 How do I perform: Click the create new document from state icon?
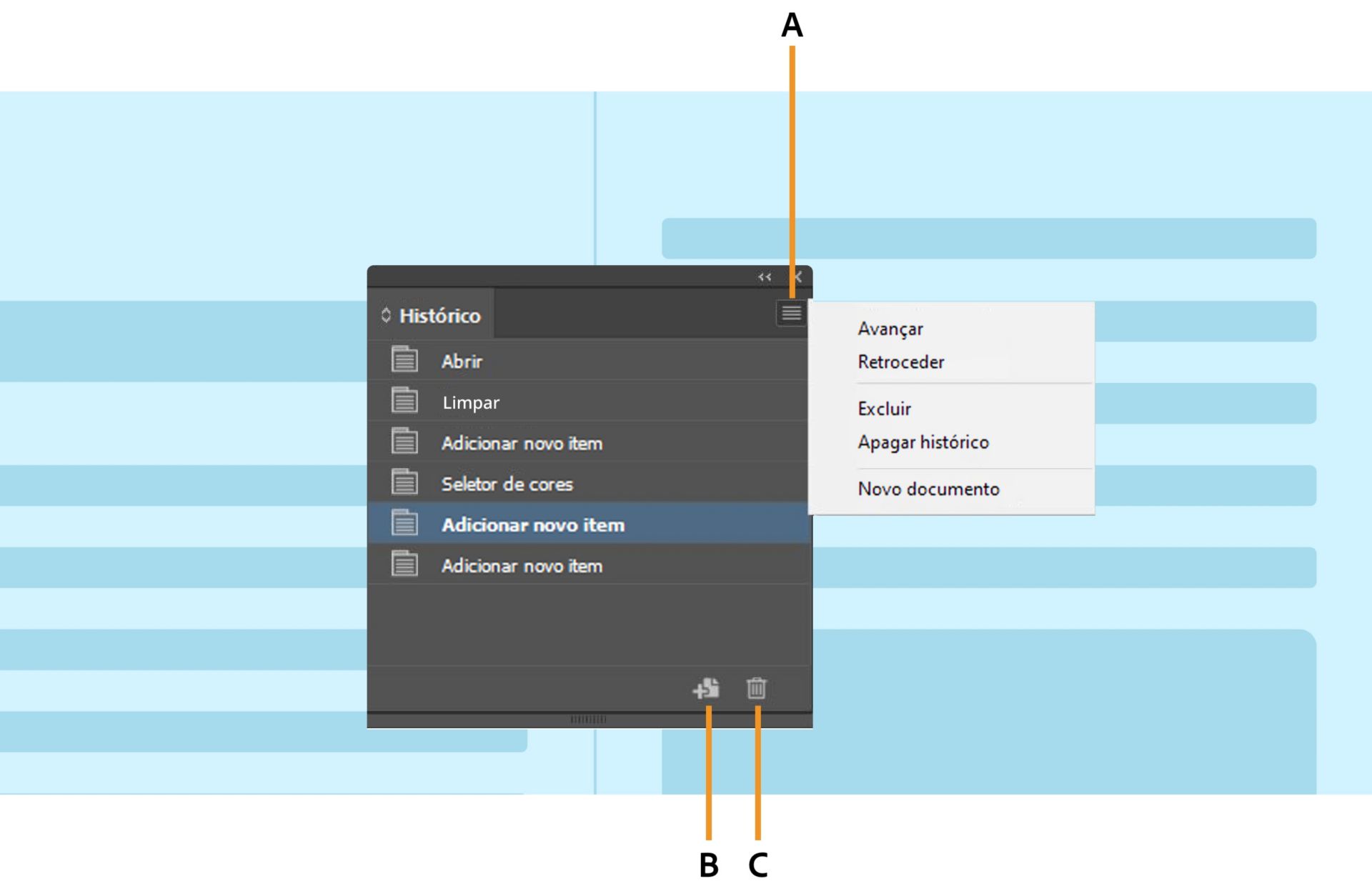(706, 689)
